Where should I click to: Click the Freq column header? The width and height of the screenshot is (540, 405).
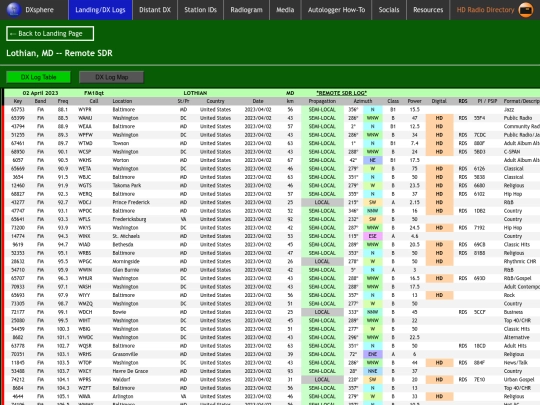[63, 101]
